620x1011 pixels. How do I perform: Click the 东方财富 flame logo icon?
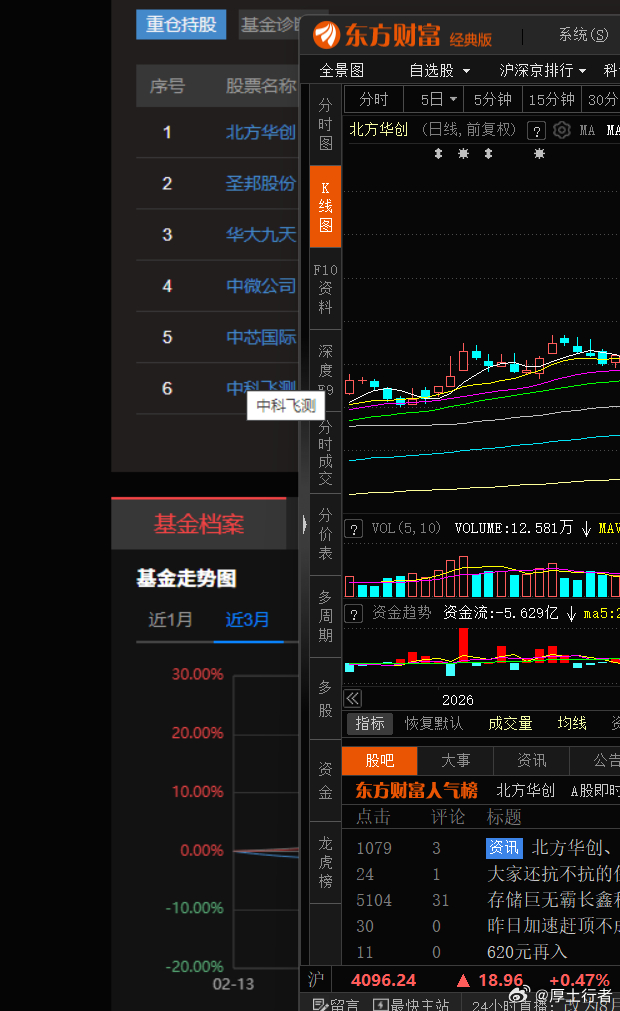click(x=327, y=35)
